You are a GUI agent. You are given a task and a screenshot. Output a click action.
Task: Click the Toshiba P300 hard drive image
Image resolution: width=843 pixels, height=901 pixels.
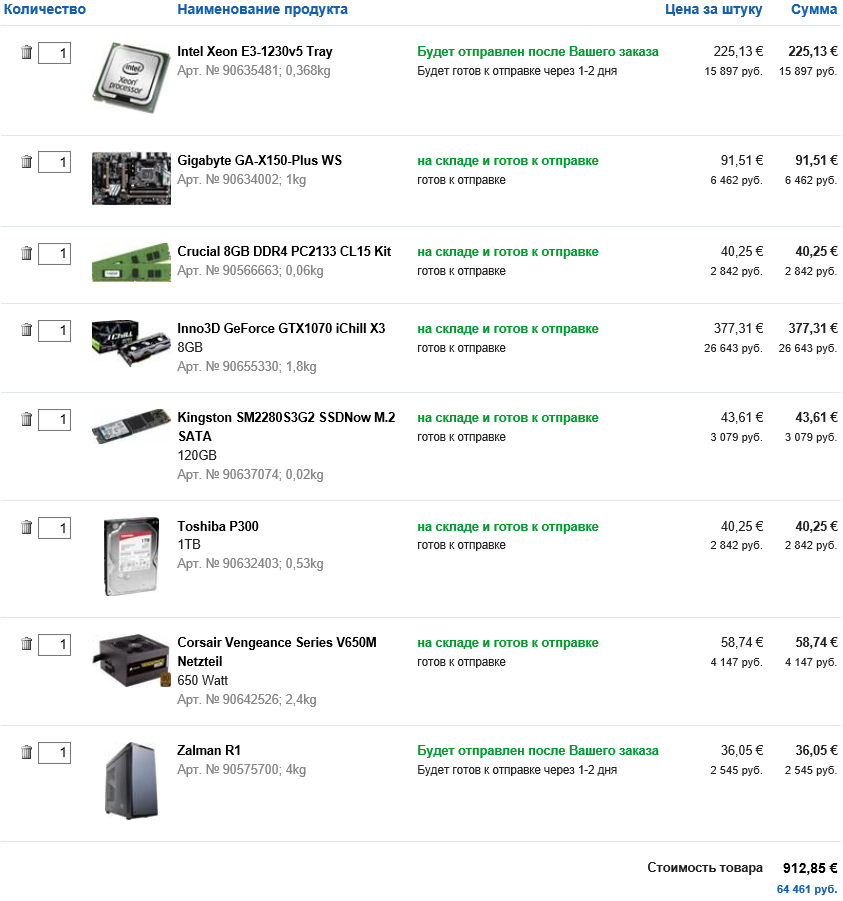coord(131,557)
